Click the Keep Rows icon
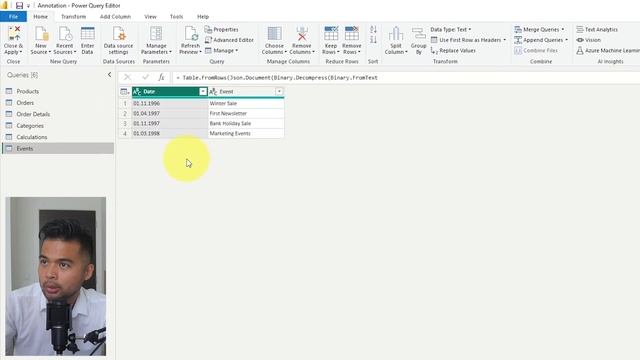Image resolution: width=640 pixels, height=360 pixels. click(331, 34)
